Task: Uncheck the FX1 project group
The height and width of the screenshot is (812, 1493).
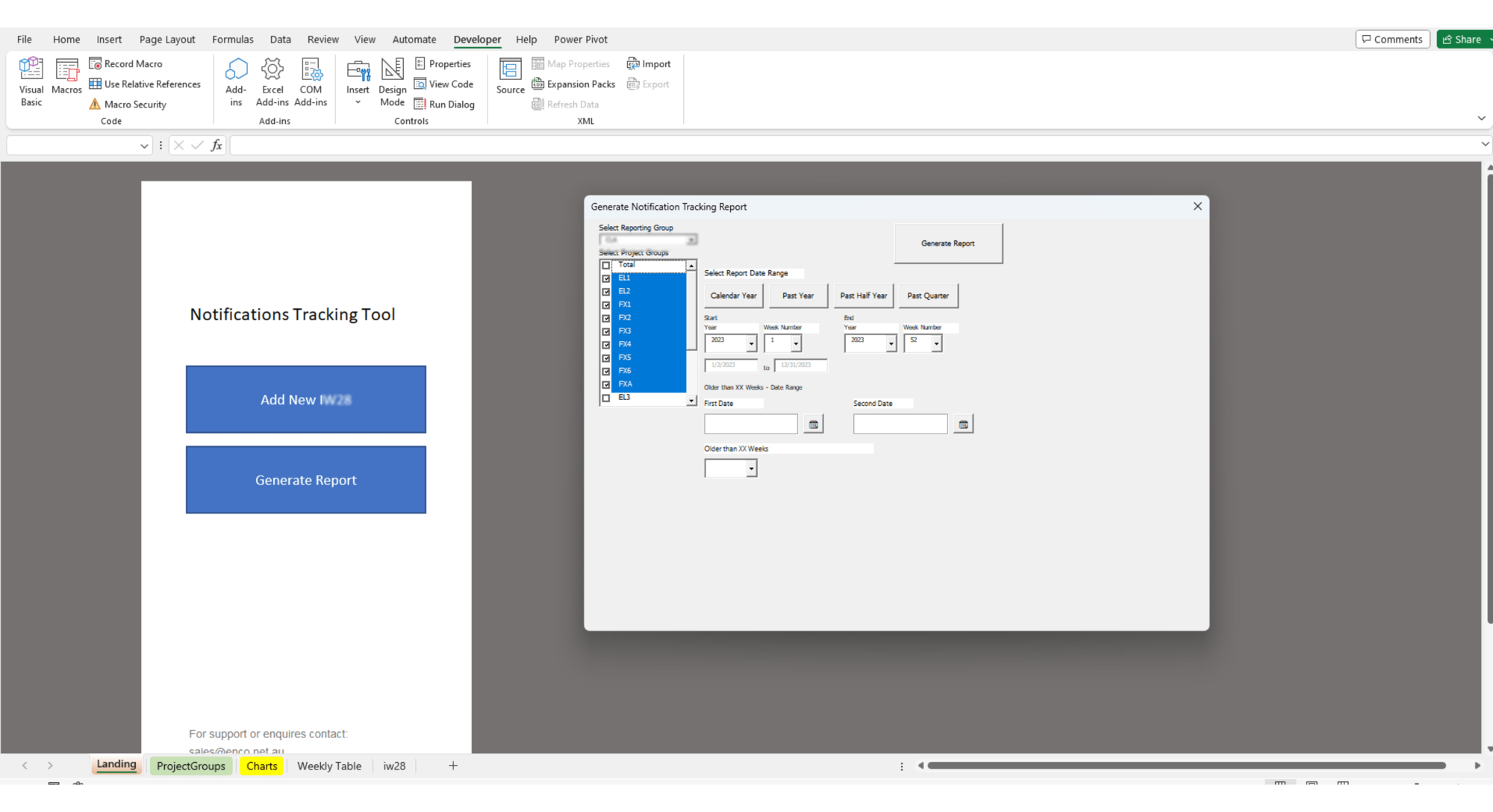Action: tap(606, 305)
